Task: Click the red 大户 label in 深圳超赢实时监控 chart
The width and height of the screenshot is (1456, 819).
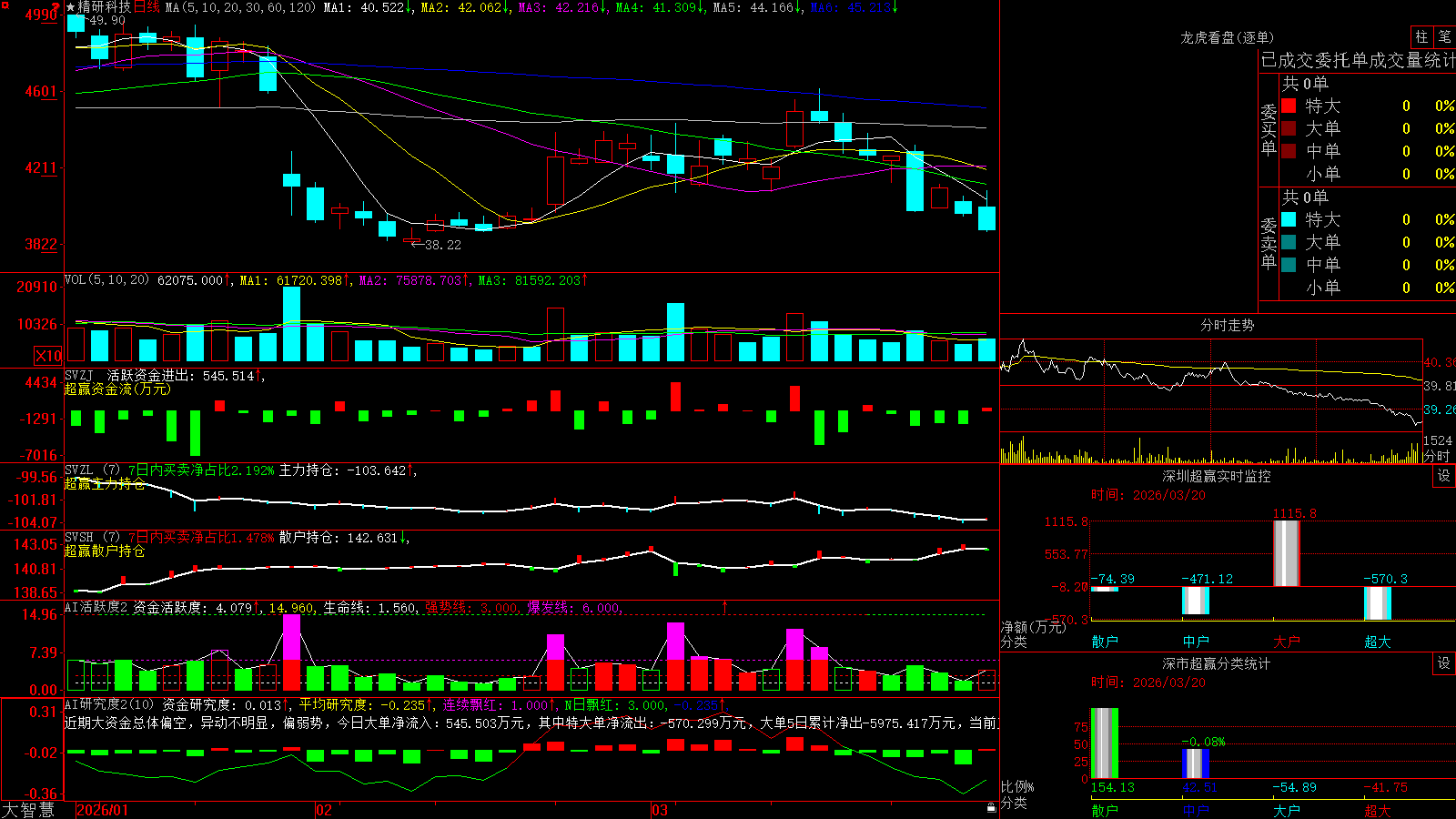Action: pos(1287,642)
